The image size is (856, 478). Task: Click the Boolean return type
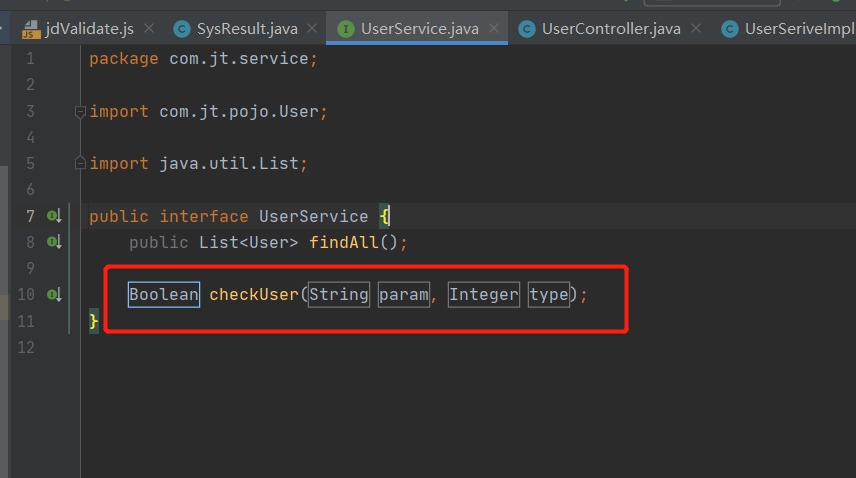164,295
